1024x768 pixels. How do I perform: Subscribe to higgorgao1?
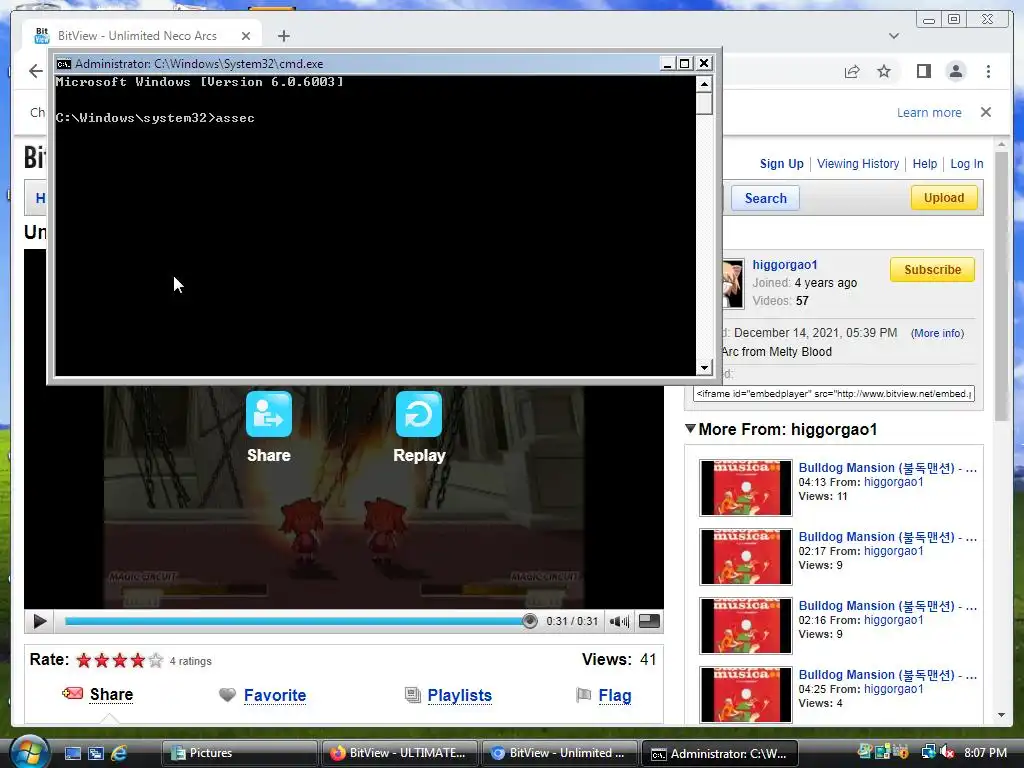click(932, 270)
